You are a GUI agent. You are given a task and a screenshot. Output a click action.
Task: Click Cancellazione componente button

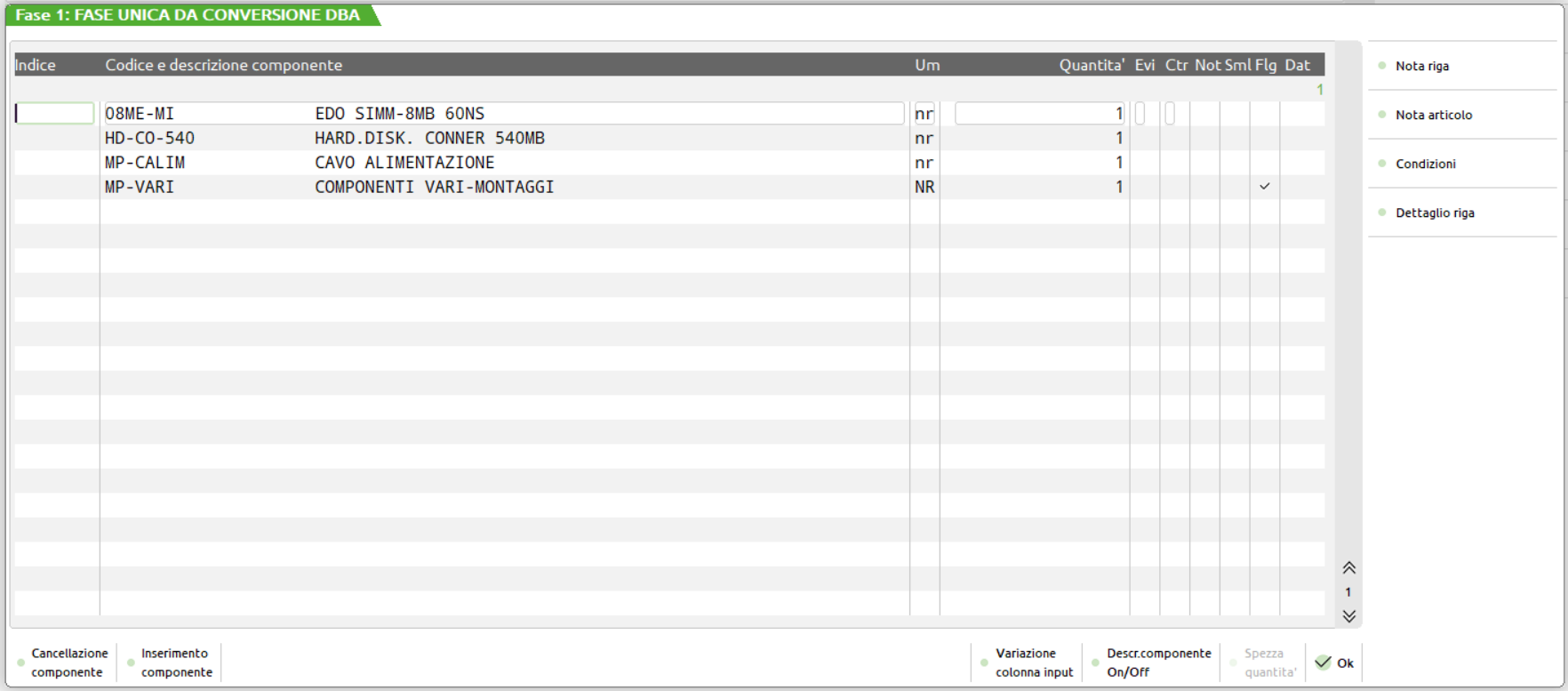(68, 663)
